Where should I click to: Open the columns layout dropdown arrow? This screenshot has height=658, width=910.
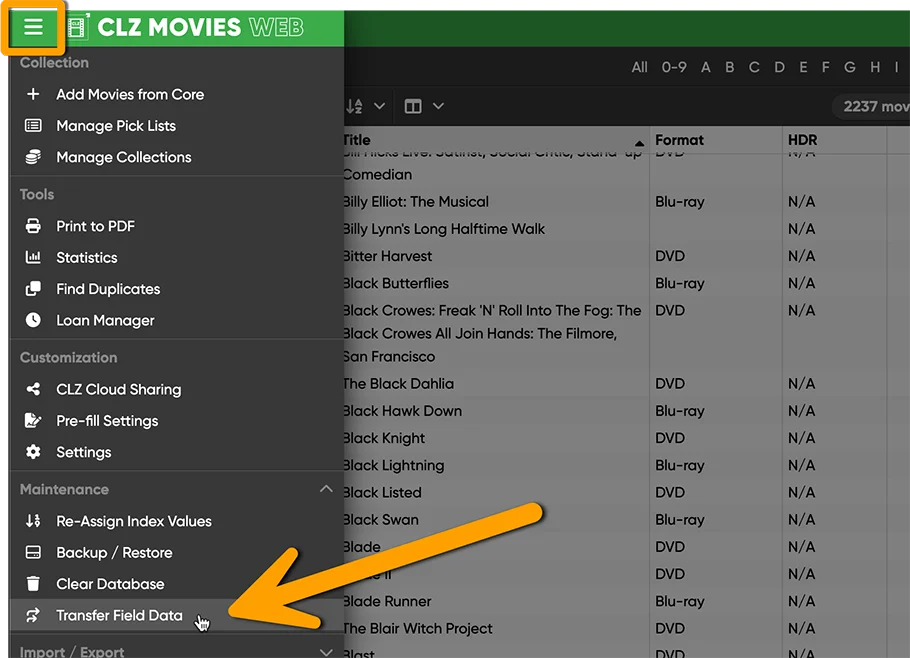[x=438, y=106]
